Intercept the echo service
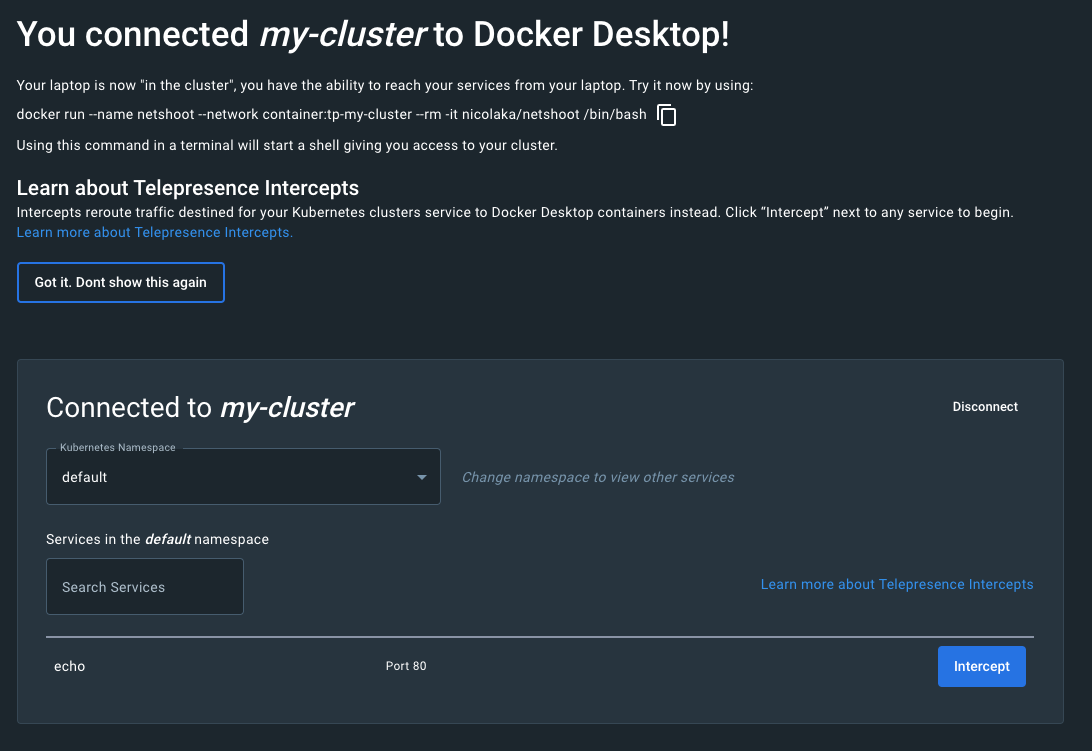 point(981,666)
